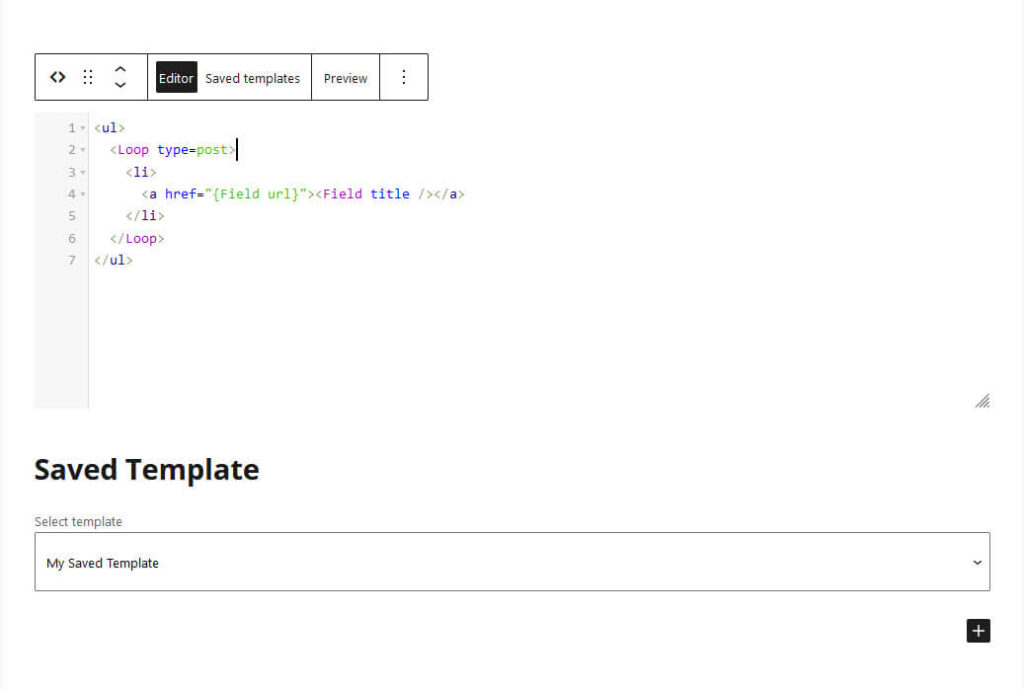Click the opening <li> tag on line 3

pos(141,172)
